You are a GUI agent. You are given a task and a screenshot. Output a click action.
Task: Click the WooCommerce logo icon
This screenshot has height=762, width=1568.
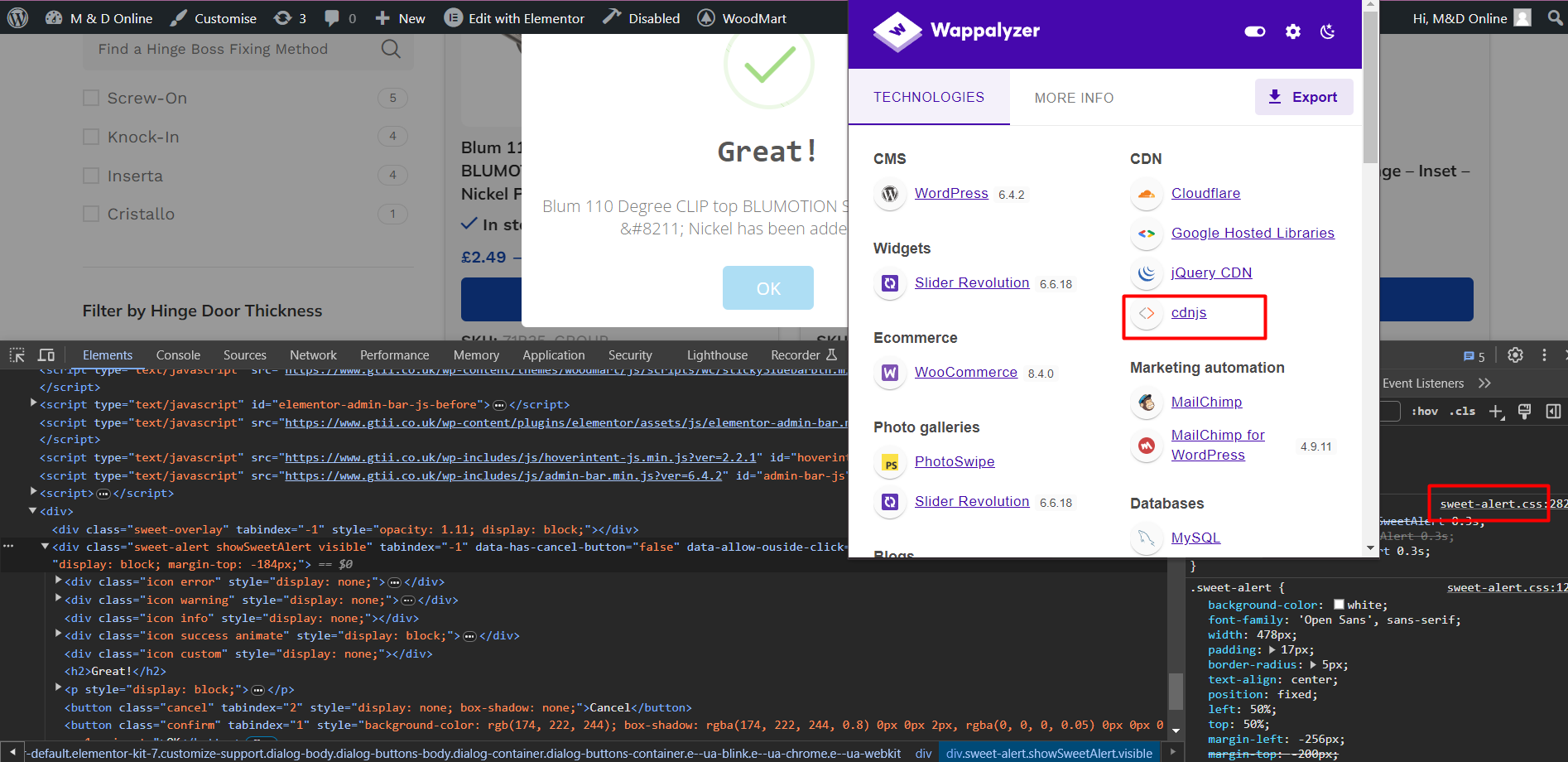click(890, 373)
